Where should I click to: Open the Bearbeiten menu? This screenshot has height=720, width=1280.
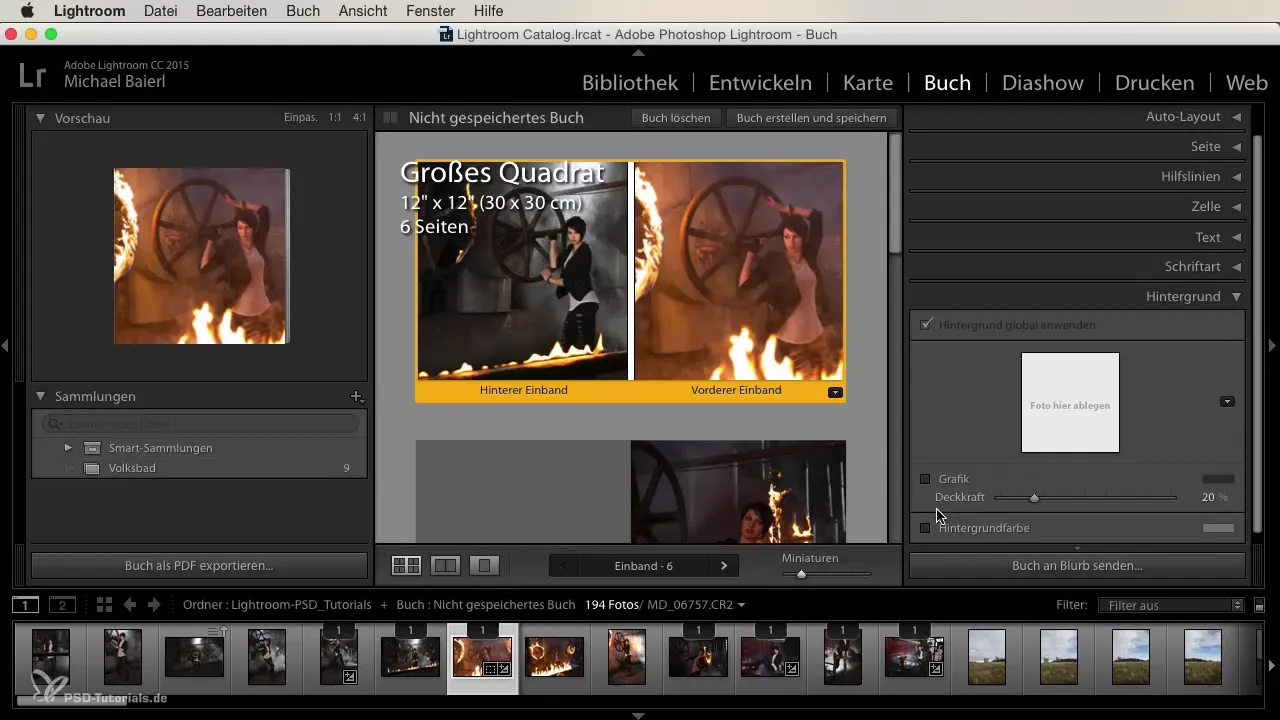[232, 11]
